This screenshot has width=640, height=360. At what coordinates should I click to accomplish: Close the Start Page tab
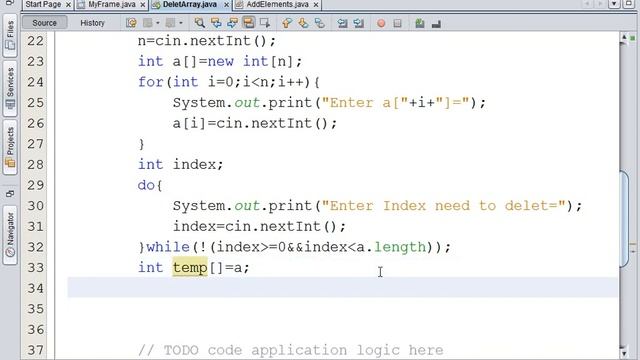[68, 5]
